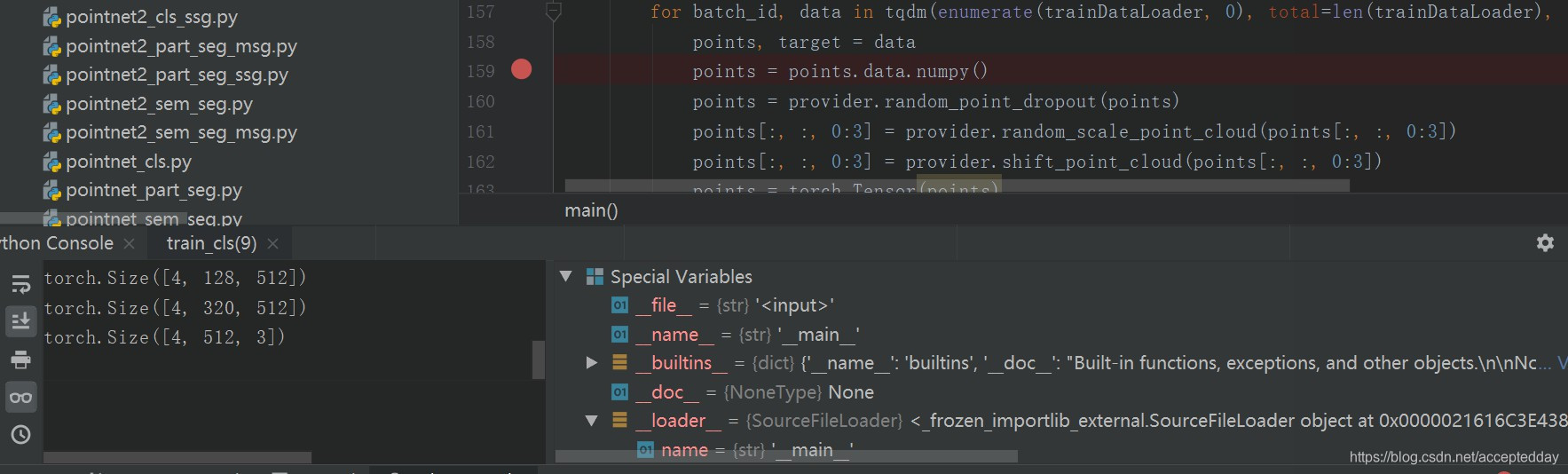Click the variables pane horizontal scrollbar
The image size is (1568, 474).
pyautogui.click(x=786, y=456)
